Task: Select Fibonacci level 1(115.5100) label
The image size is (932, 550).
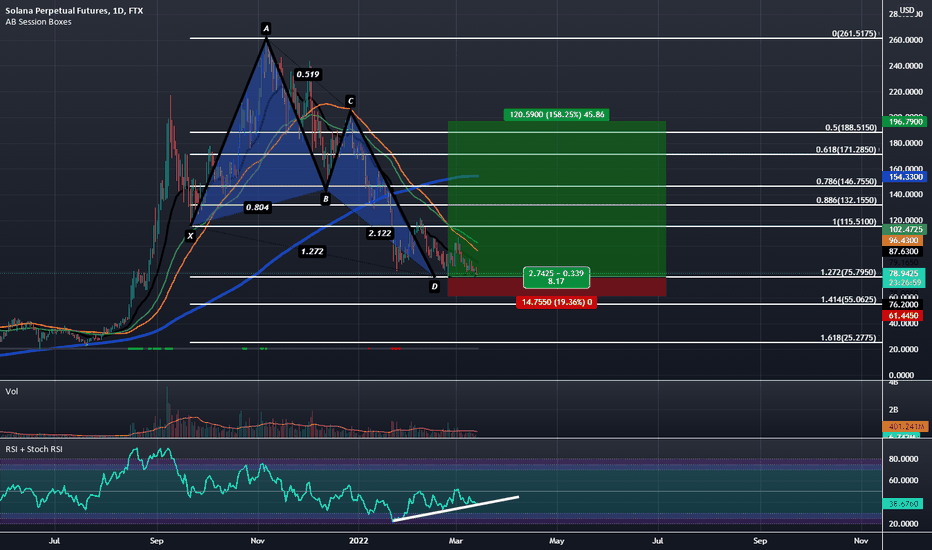Action: point(854,221)
